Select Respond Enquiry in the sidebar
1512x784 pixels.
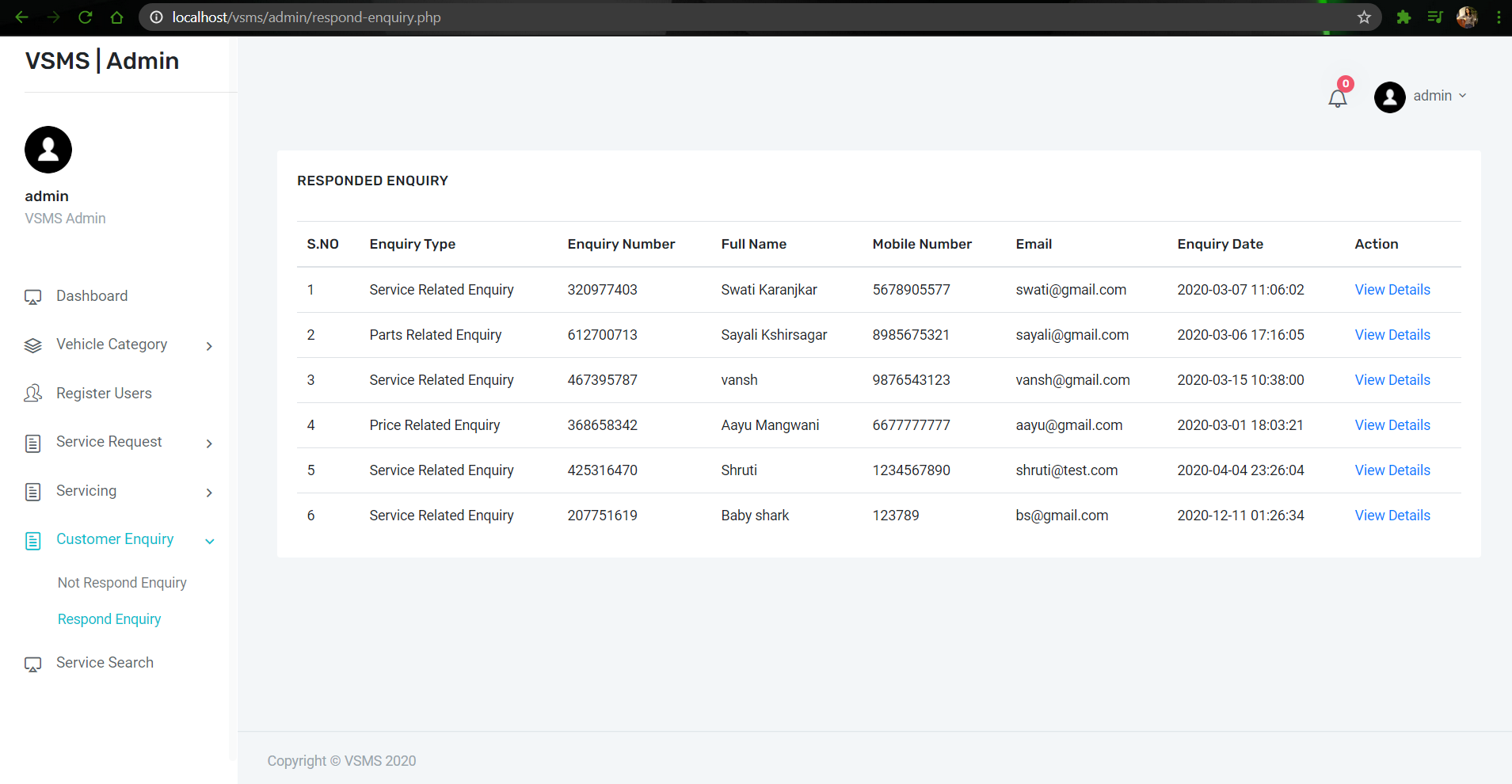click(109, 618)
